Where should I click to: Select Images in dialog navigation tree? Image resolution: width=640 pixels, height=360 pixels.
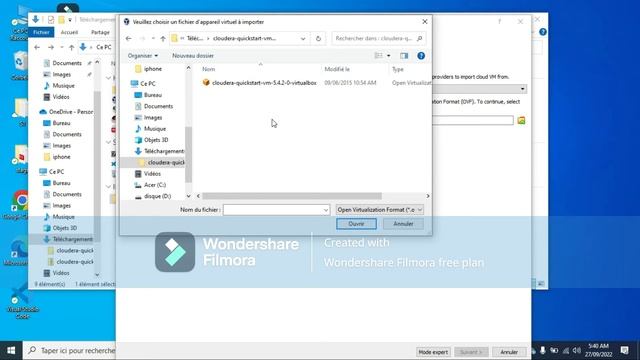point(153,118)
